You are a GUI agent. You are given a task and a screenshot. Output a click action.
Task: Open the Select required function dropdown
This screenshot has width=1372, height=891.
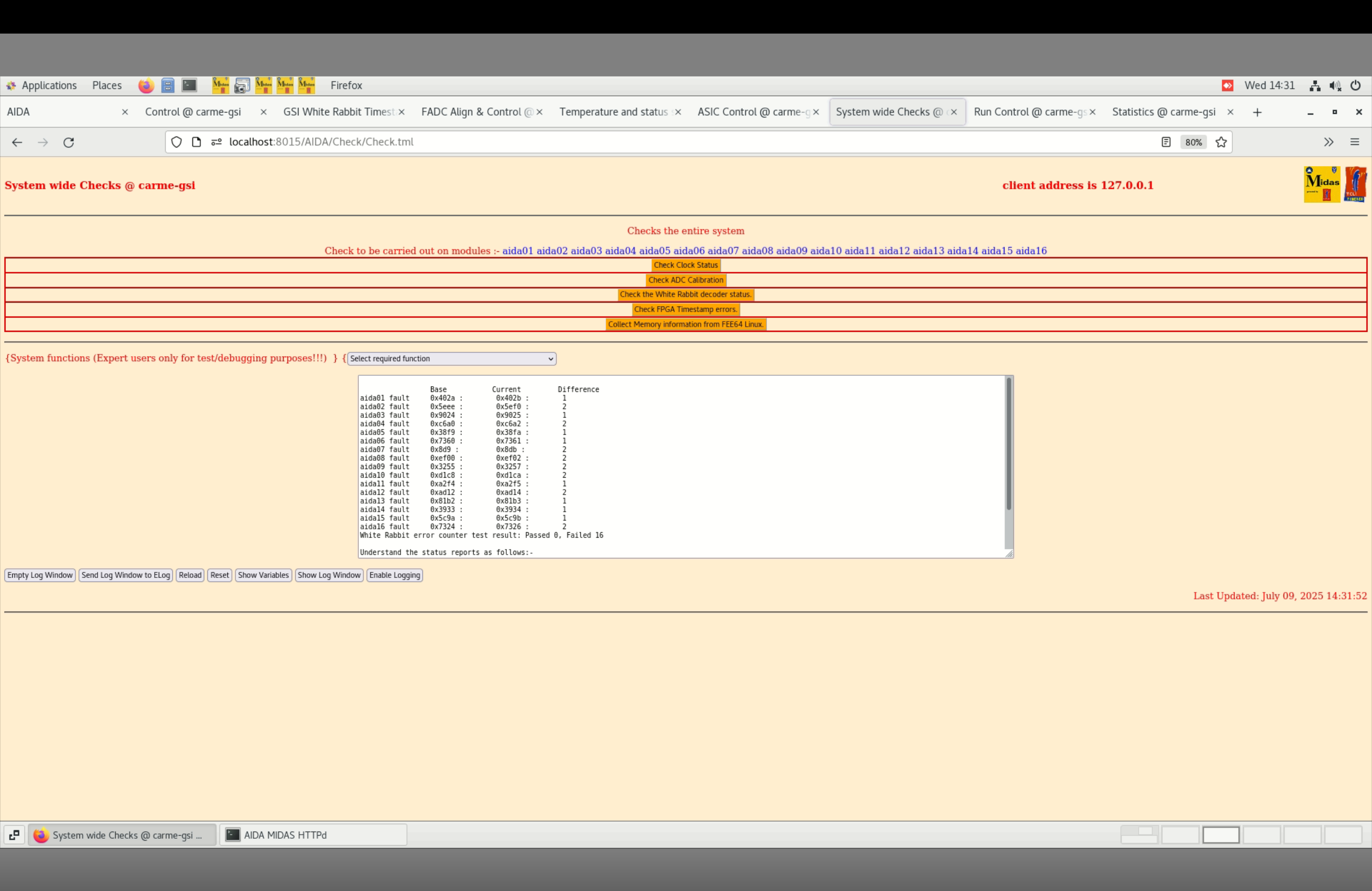pyautogui.click(x=451, y=358)
